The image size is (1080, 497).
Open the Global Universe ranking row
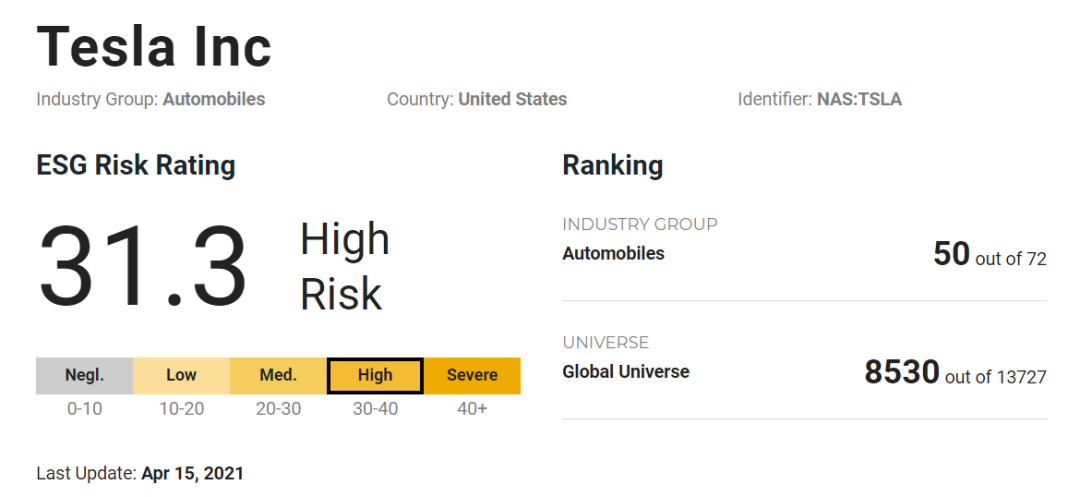tap(626, 372)
